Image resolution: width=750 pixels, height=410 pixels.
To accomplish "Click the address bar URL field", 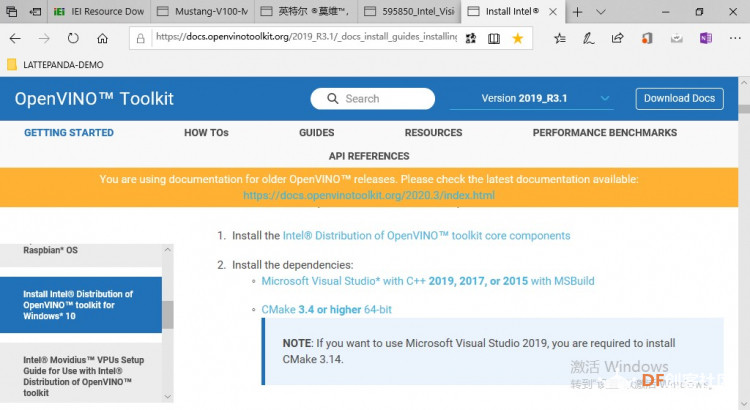I will [306, 37].
